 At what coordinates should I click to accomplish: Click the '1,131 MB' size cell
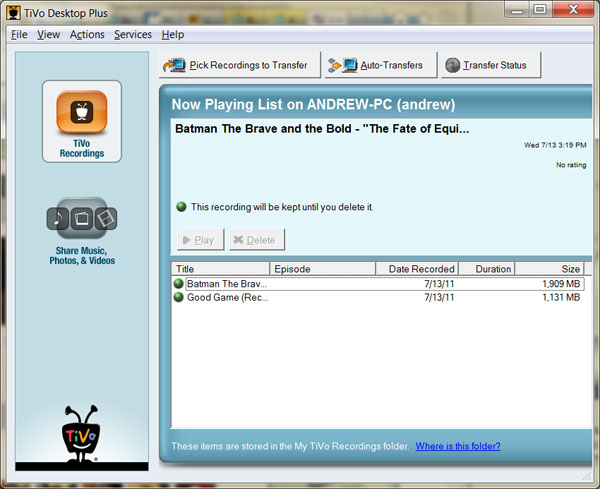561,297
